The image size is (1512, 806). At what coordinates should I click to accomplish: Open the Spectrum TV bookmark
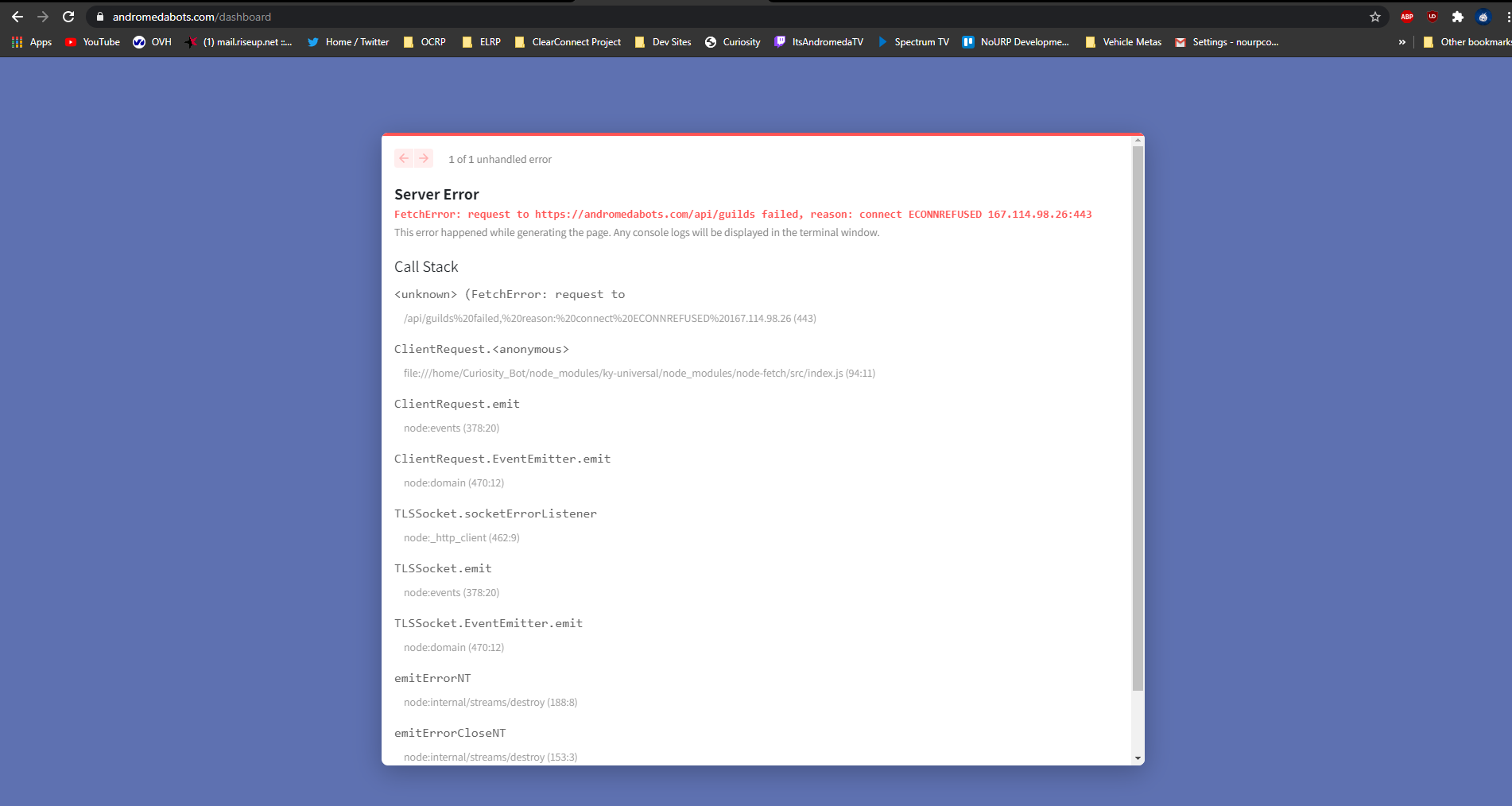(x=913, y=42)
